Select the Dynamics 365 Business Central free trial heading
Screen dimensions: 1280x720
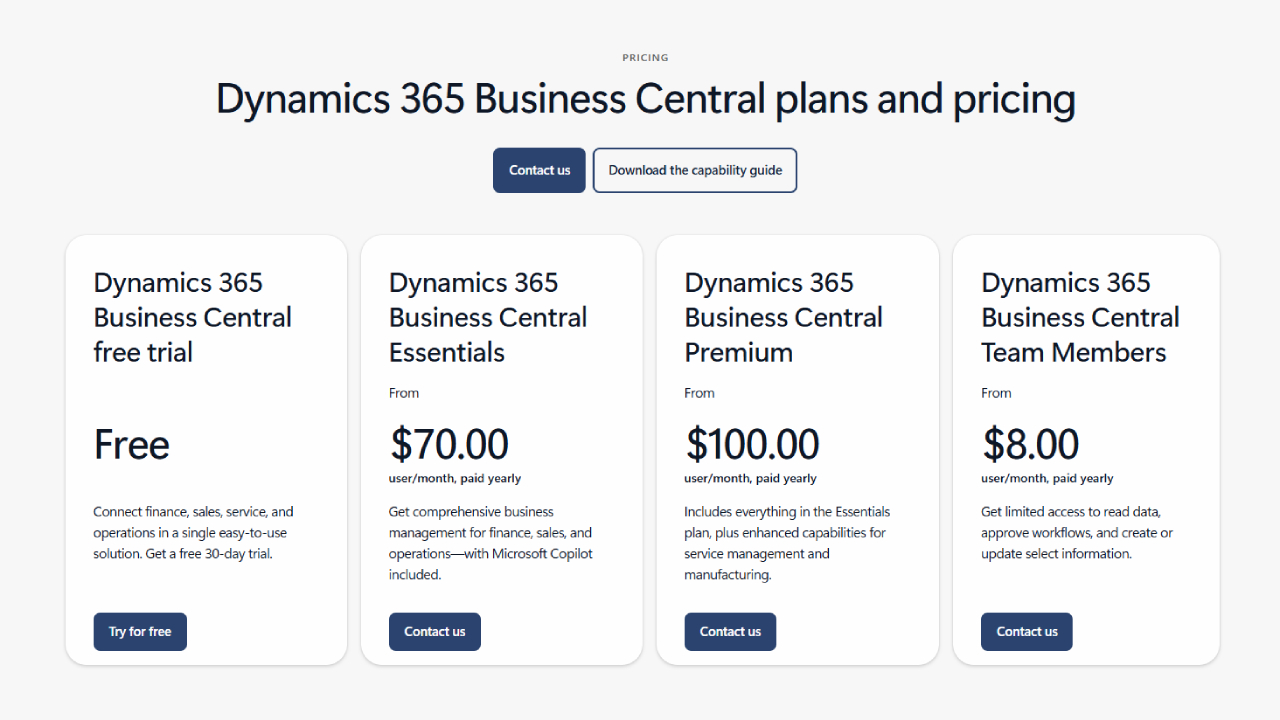click(192, 317)
